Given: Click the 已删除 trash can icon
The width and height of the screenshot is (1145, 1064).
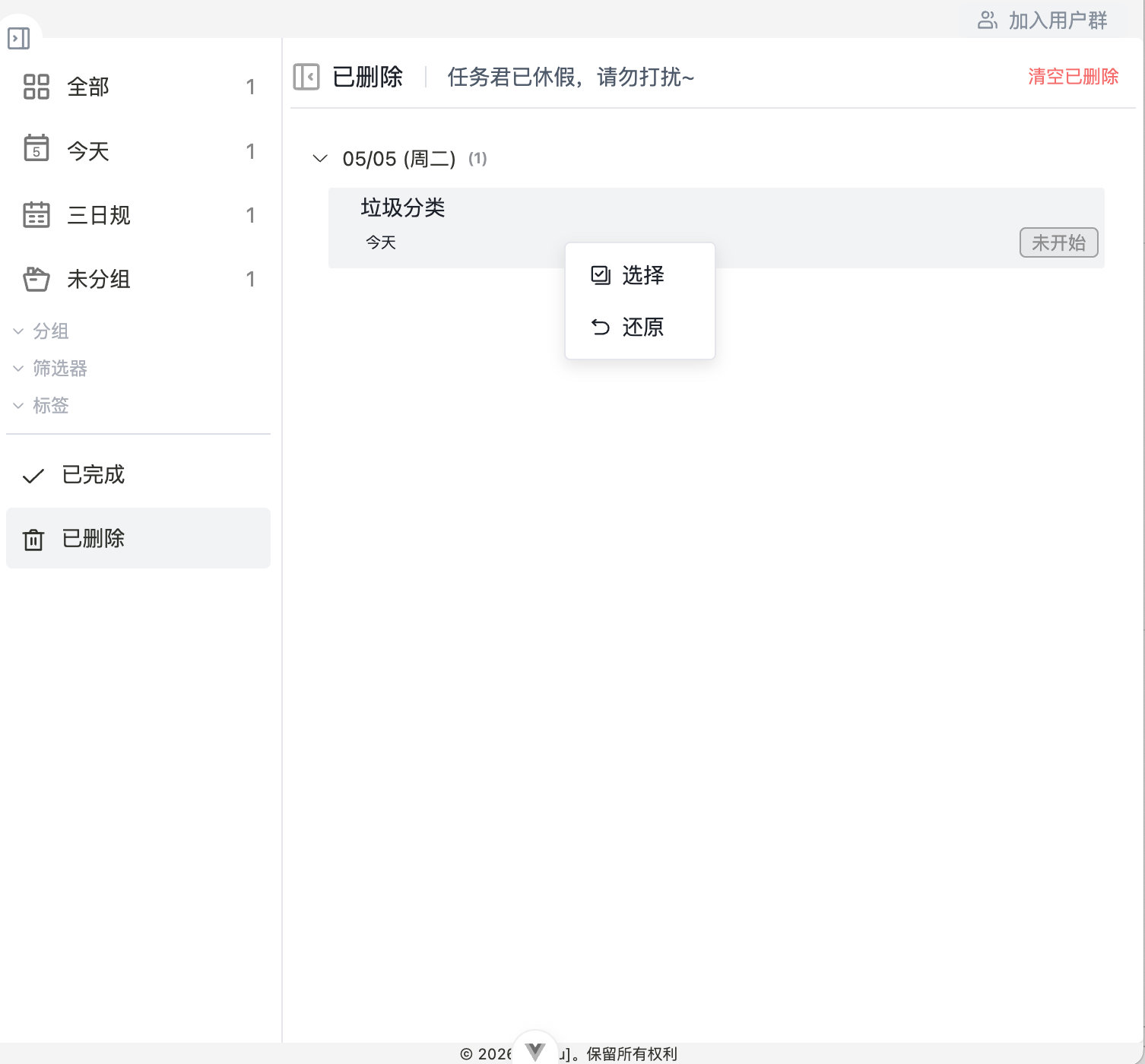Looking at the screenshot, I should (x=33, y=540).
